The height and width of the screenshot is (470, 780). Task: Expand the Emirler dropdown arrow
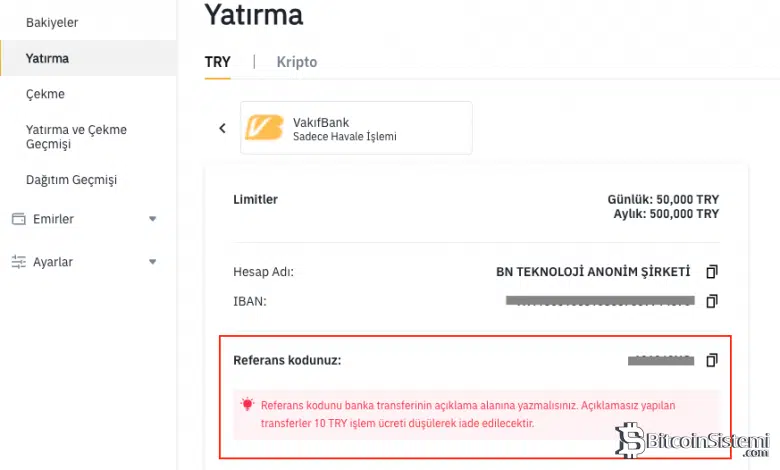(x=153, y=219)
